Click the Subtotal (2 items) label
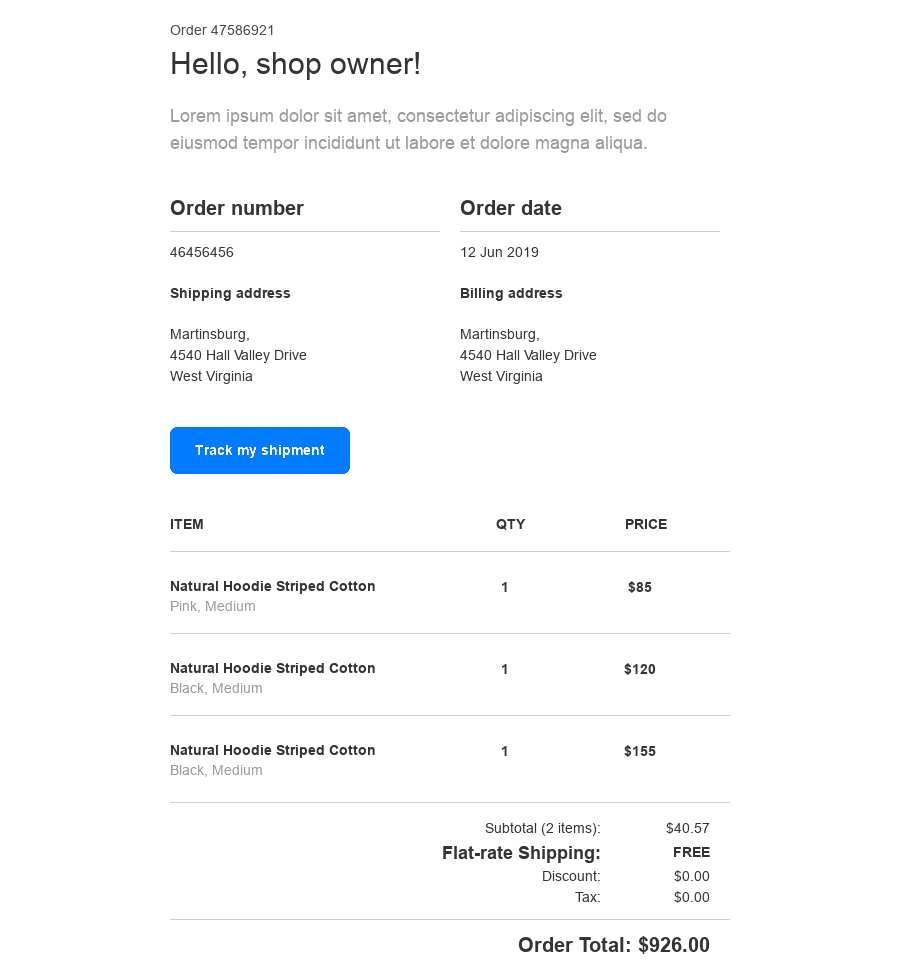 click(542, 828)
